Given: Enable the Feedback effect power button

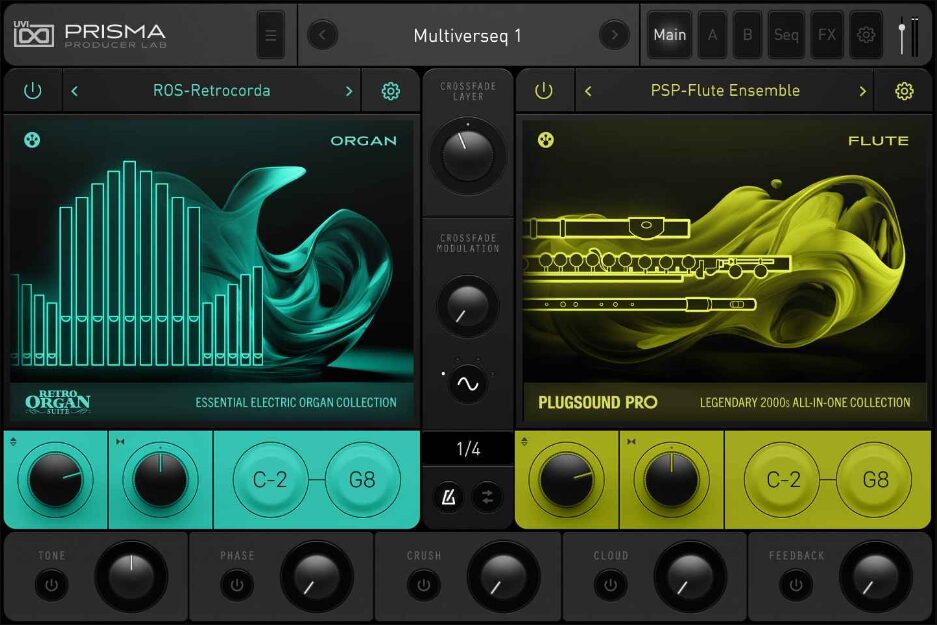Looking at the screenshot, I should [795, 583].
